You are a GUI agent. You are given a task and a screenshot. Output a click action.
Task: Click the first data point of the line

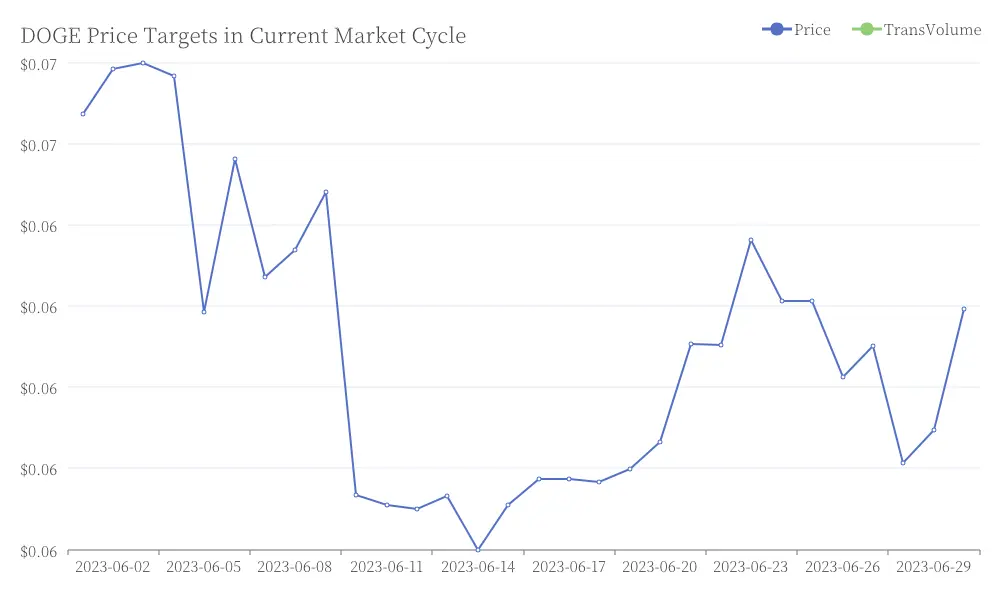point(83,114)
